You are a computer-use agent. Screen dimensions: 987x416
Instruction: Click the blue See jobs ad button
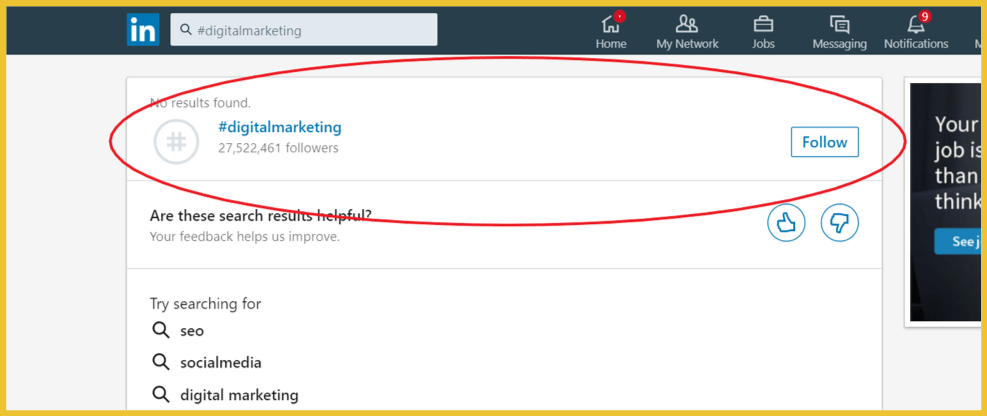[x=959, y=242]
